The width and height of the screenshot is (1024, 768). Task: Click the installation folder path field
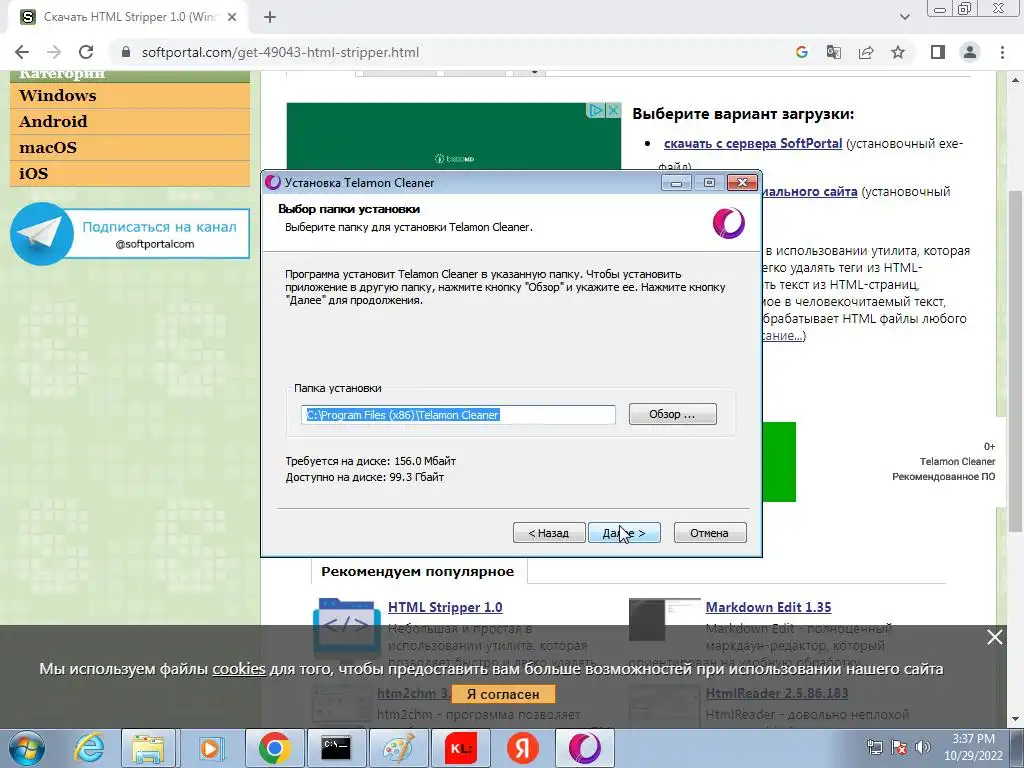[x=458, y=415]
